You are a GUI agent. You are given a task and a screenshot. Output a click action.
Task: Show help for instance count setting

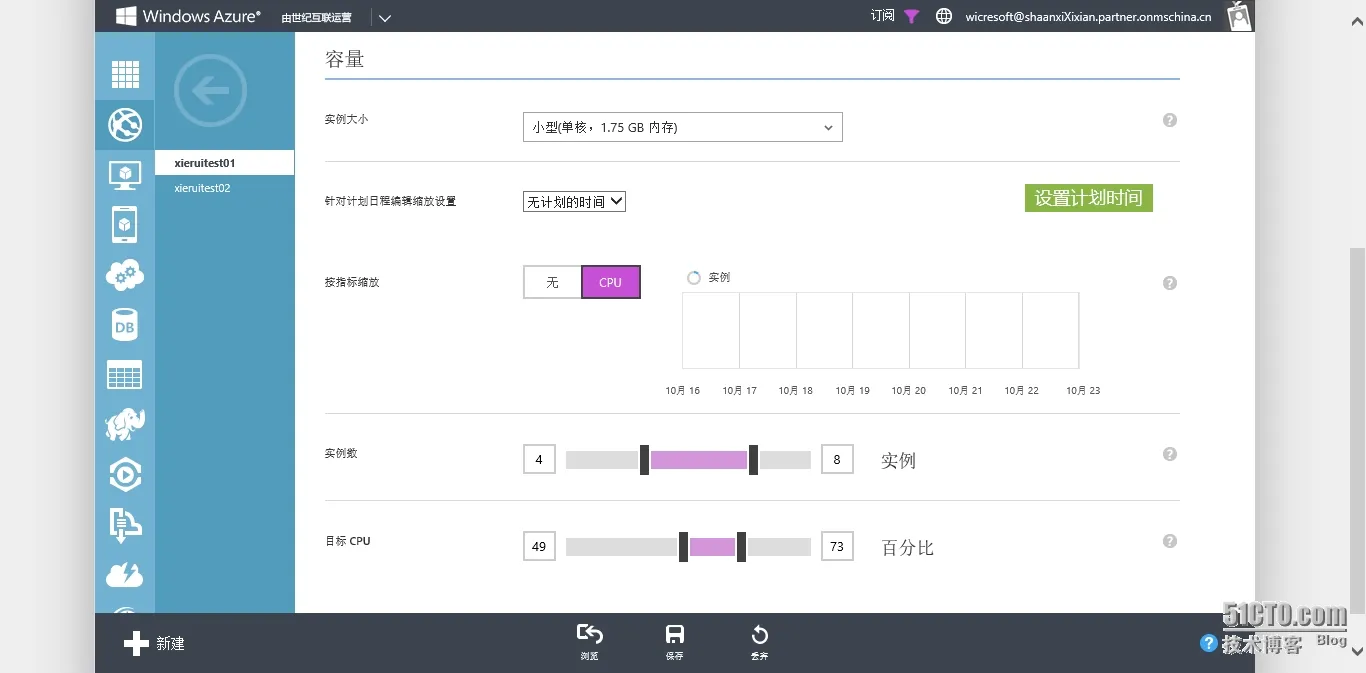click(1170, 454)
